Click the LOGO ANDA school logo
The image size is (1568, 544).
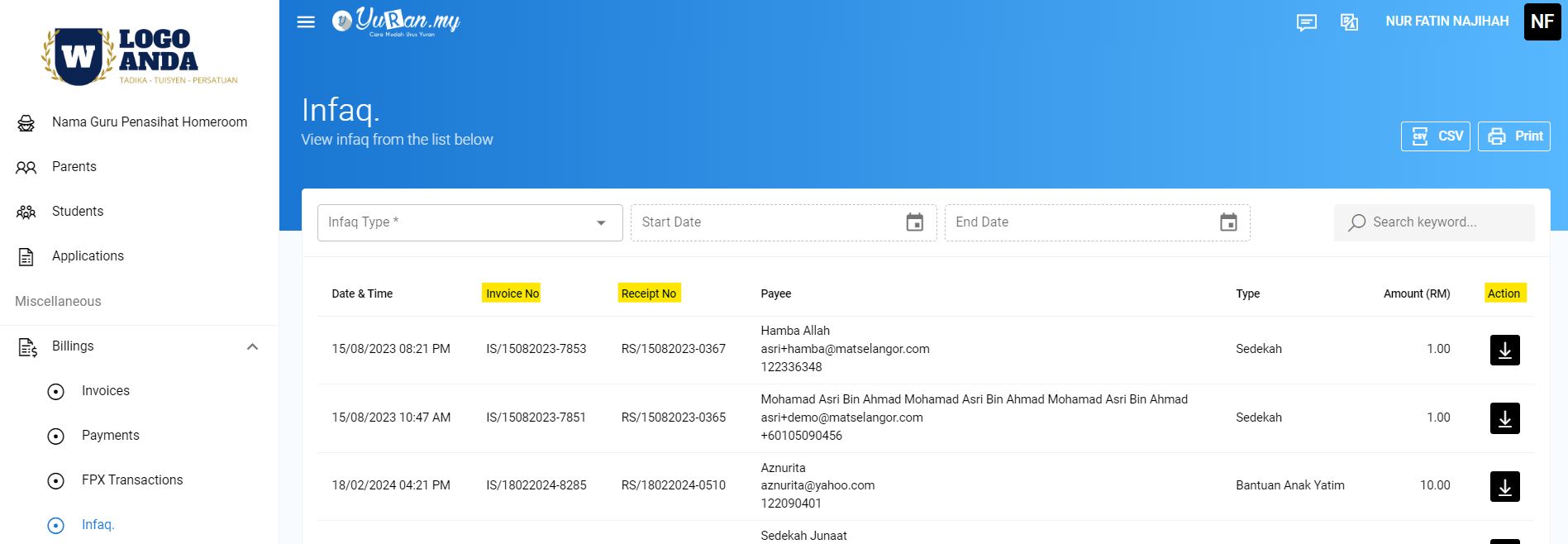pos(140,56)
